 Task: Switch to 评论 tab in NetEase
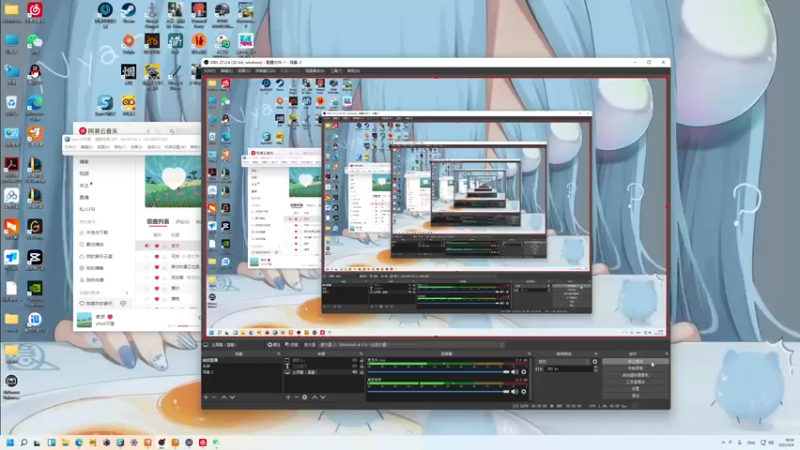(x=182, y=222)
